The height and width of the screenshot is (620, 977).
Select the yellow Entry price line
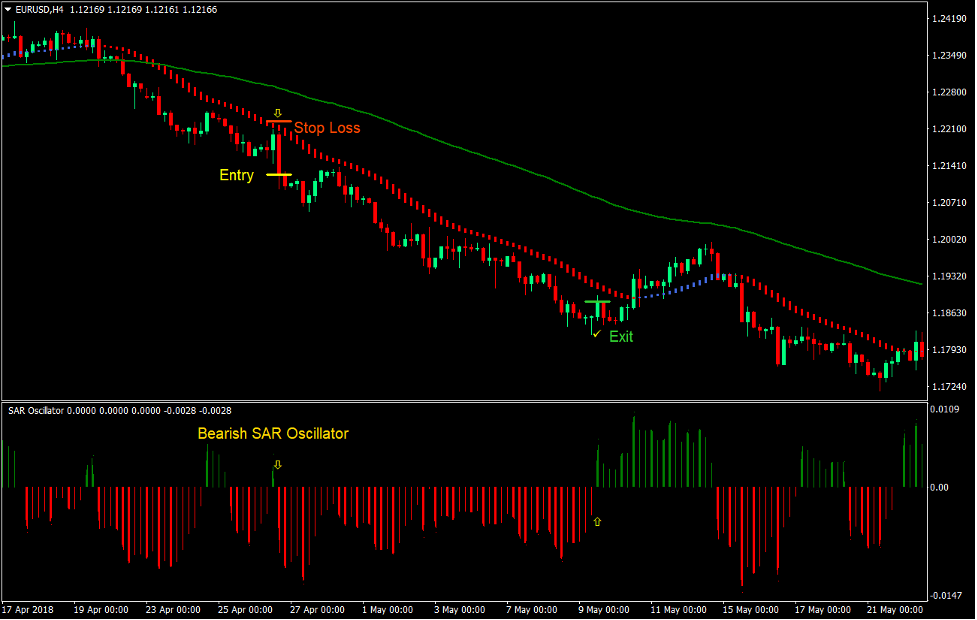pyautogui.click(x=278, y=175)
